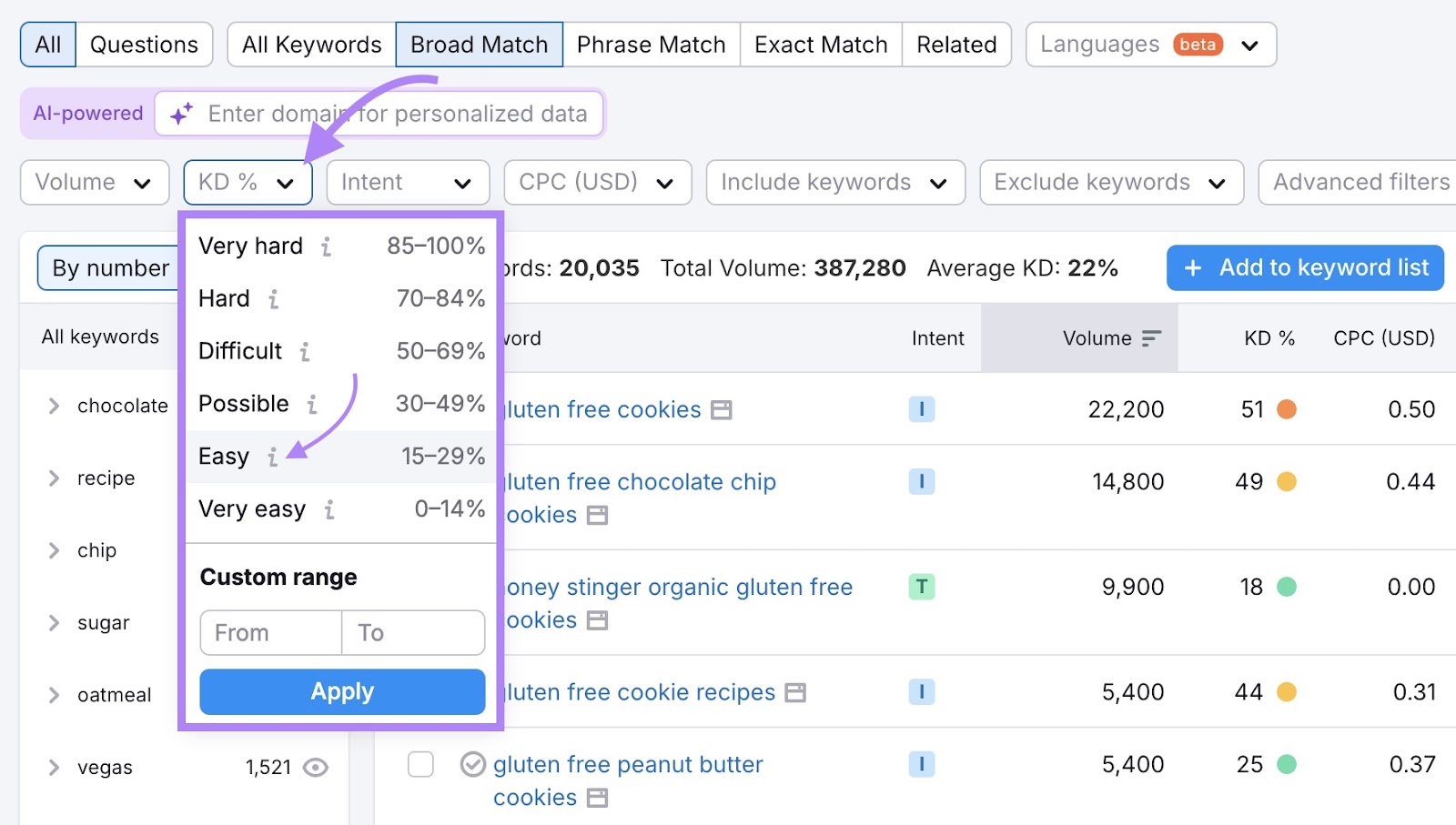Click the sort icon on the Volume column
The image size is (1456, 825).
coord(1150,337)
